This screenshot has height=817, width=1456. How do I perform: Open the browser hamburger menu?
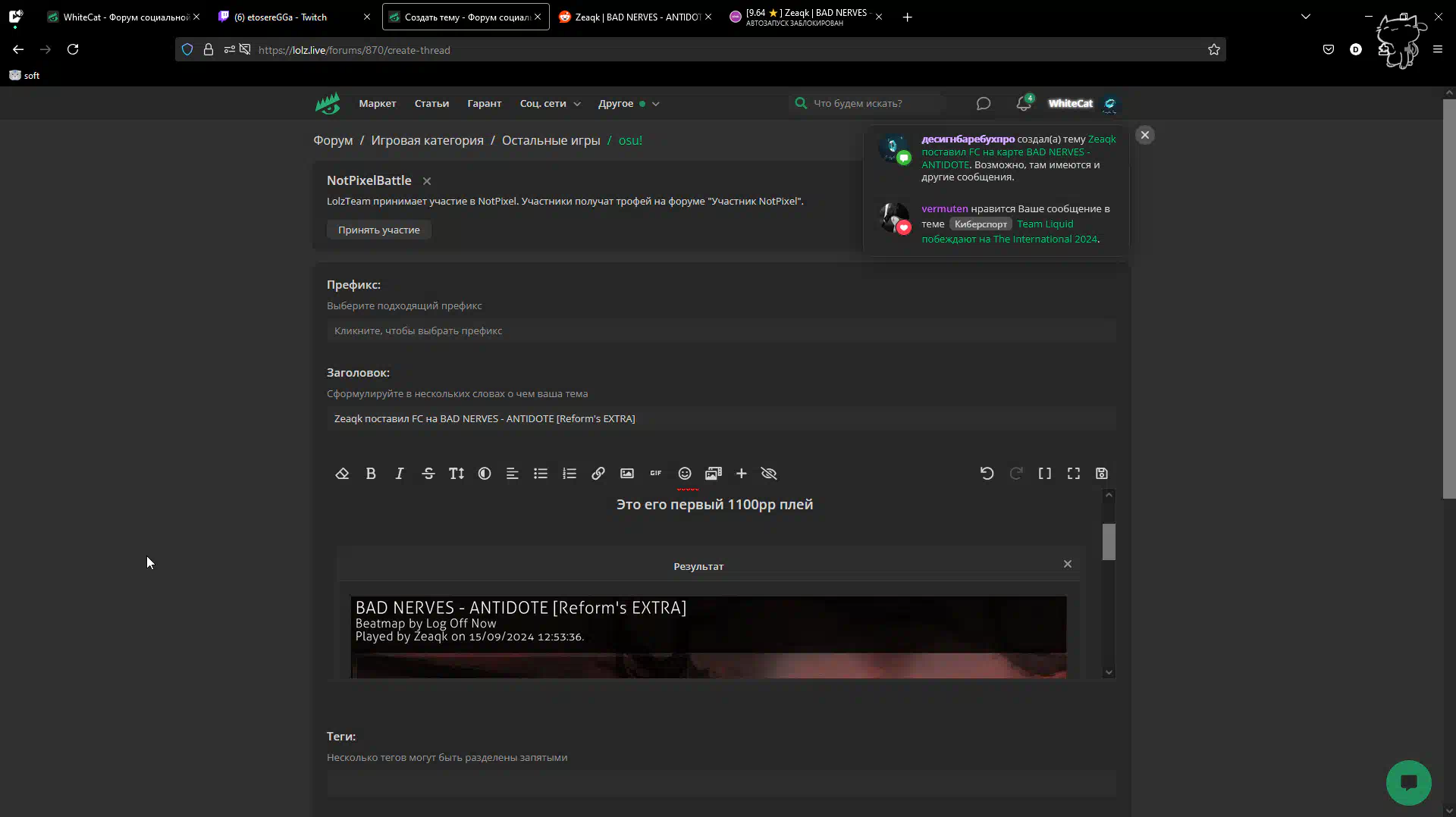1438,49
